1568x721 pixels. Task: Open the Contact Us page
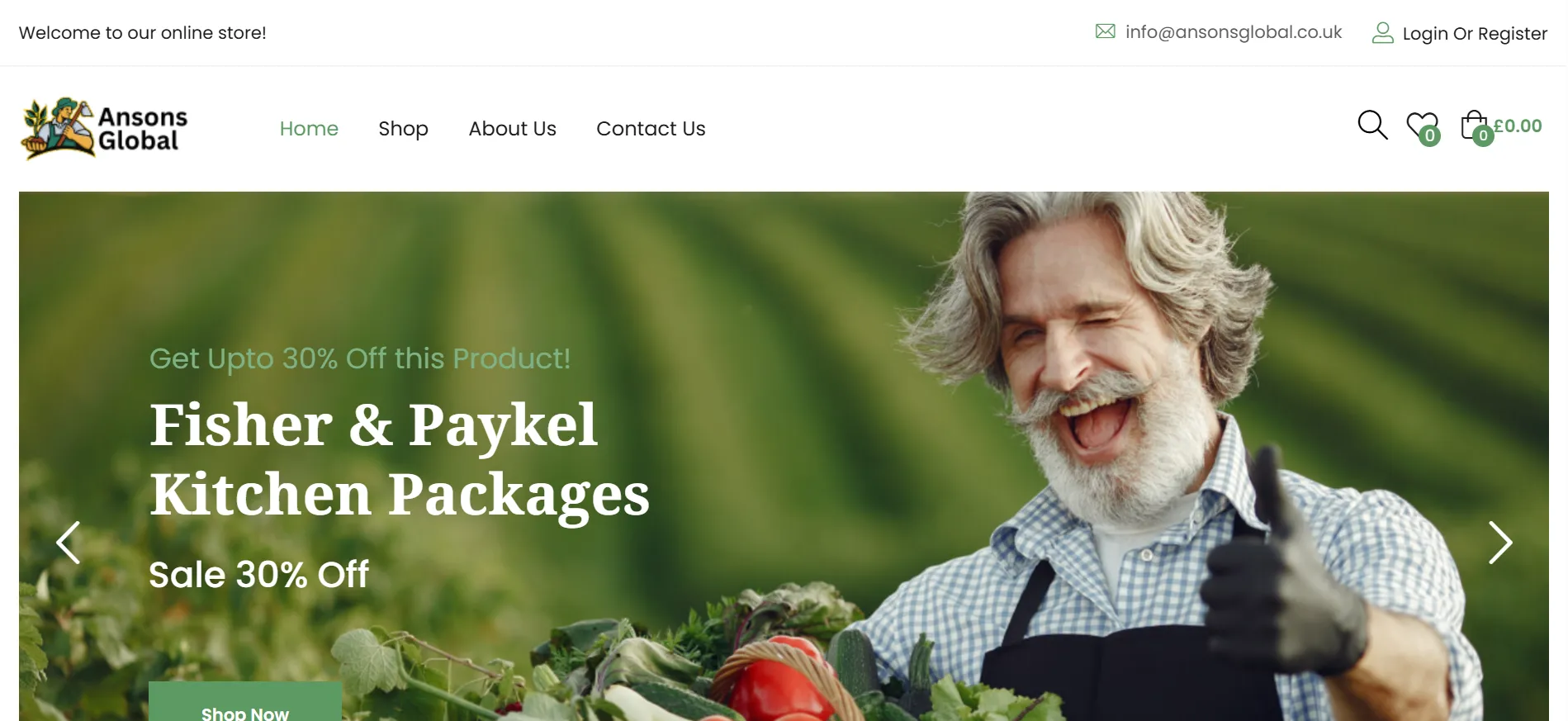[651, 129]
